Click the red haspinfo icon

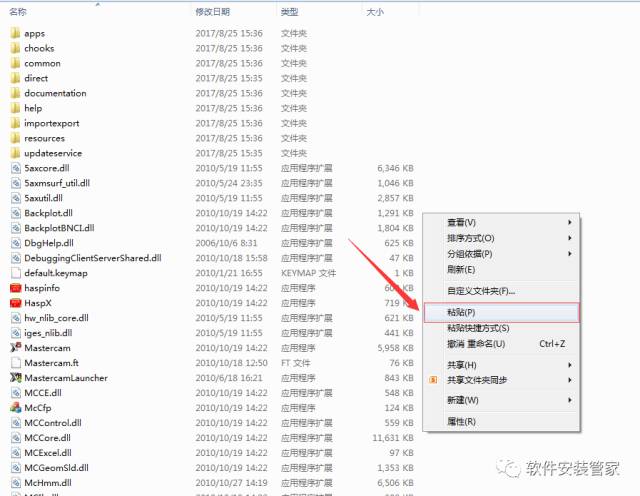click(x=15, y=288)
